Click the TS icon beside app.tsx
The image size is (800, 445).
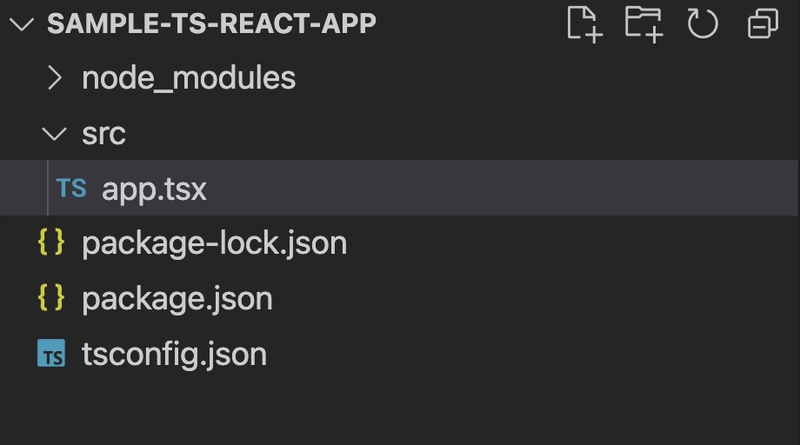pos(71,188)
